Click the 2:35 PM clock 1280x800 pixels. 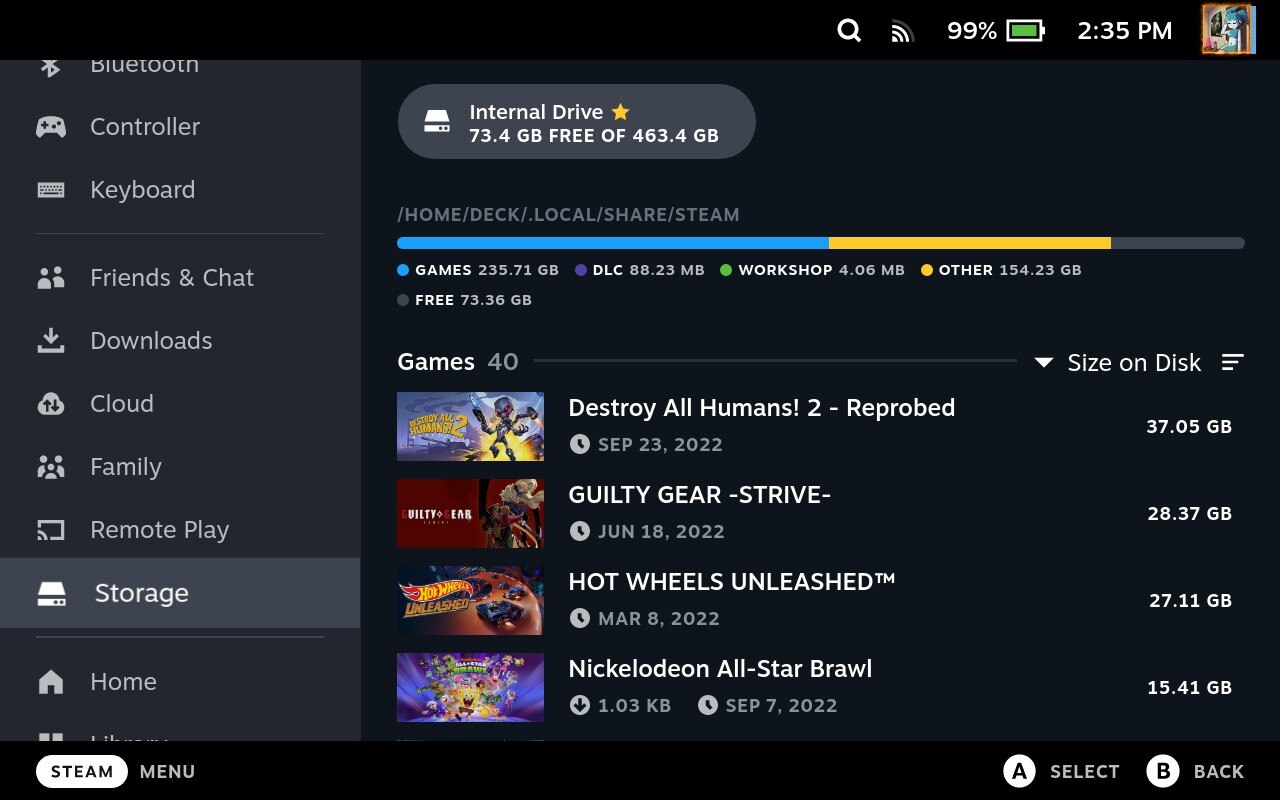[1124, 31]
